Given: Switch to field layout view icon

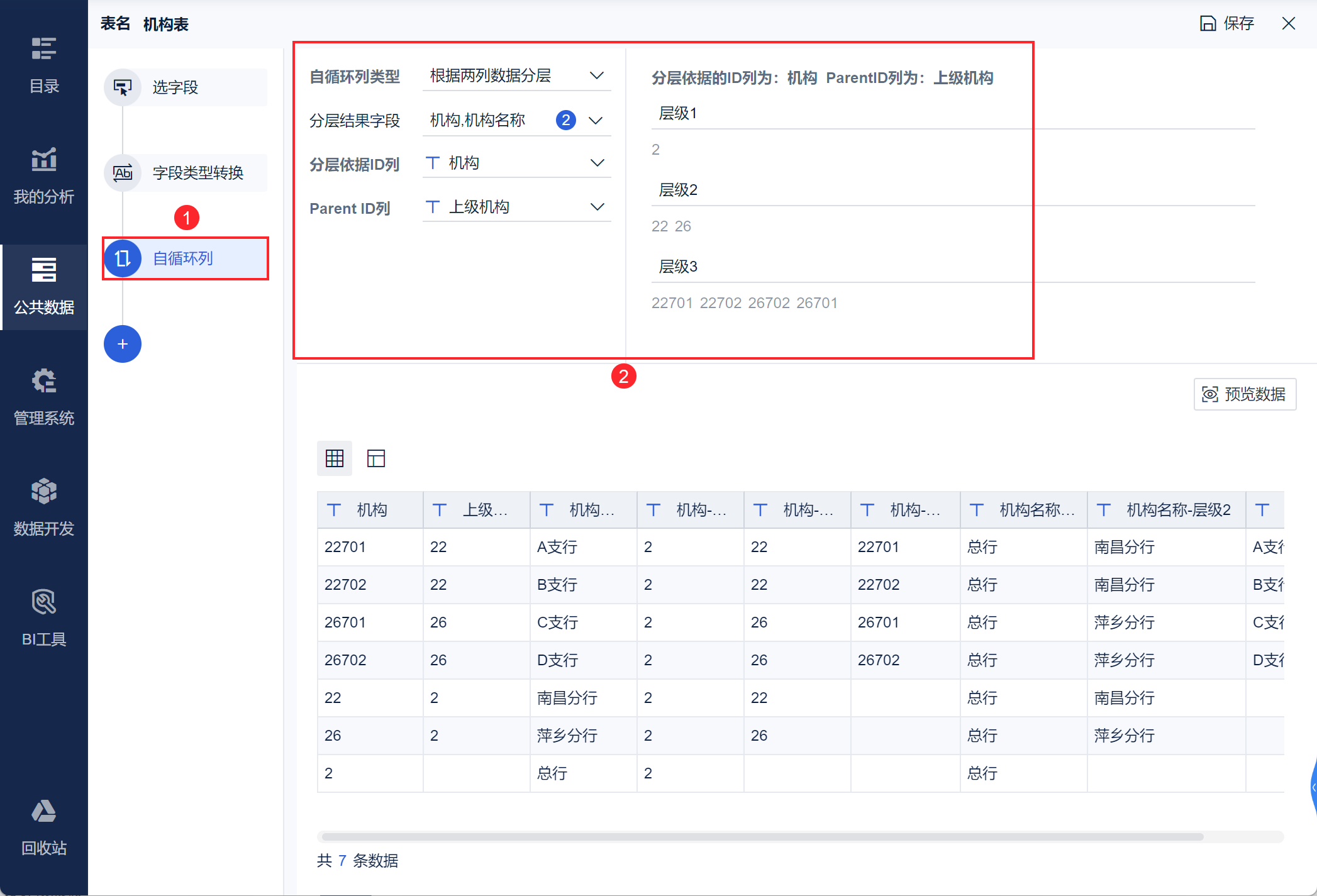Looking at the screenshot, I should tap(375, 458).
